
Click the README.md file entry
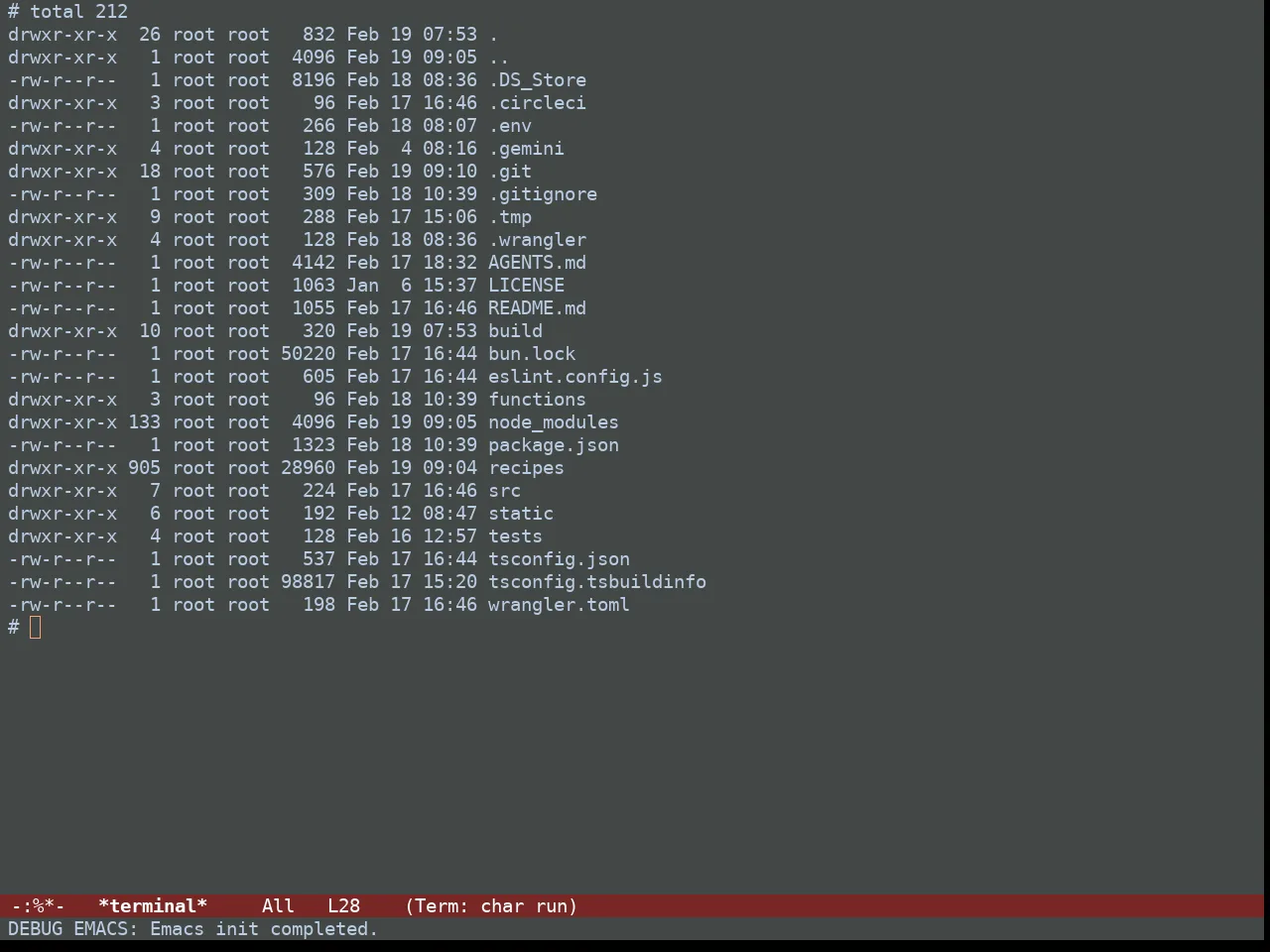pos(537,307)
